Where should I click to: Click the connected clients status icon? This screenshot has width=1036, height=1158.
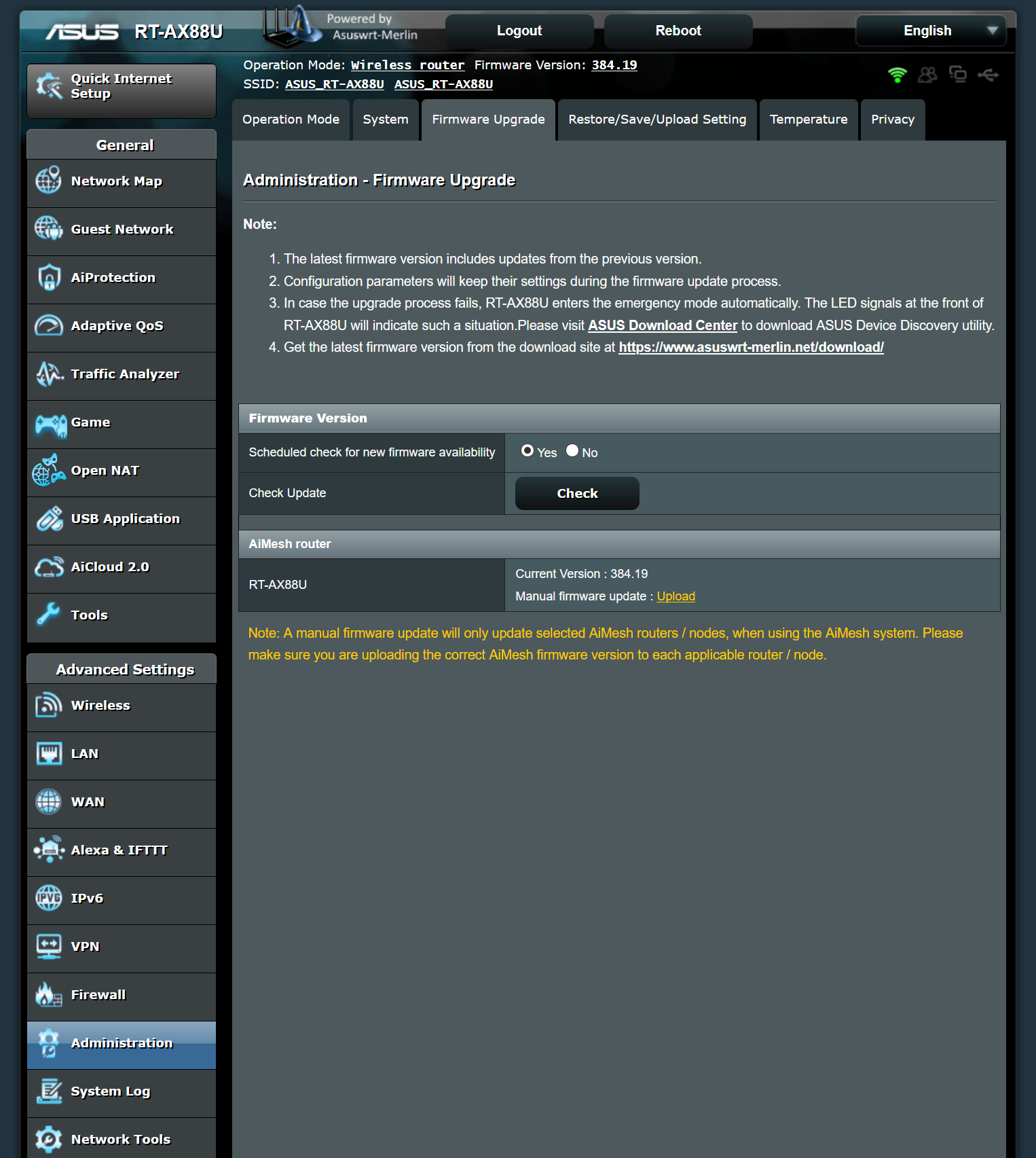(x=927, y=75)
